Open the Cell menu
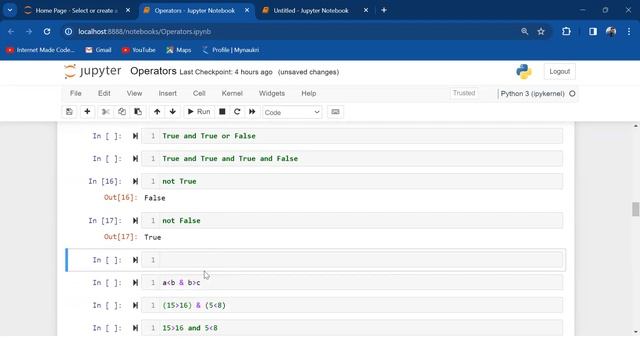The height and width of the screenshot is (360, 640). click(199, 93)
